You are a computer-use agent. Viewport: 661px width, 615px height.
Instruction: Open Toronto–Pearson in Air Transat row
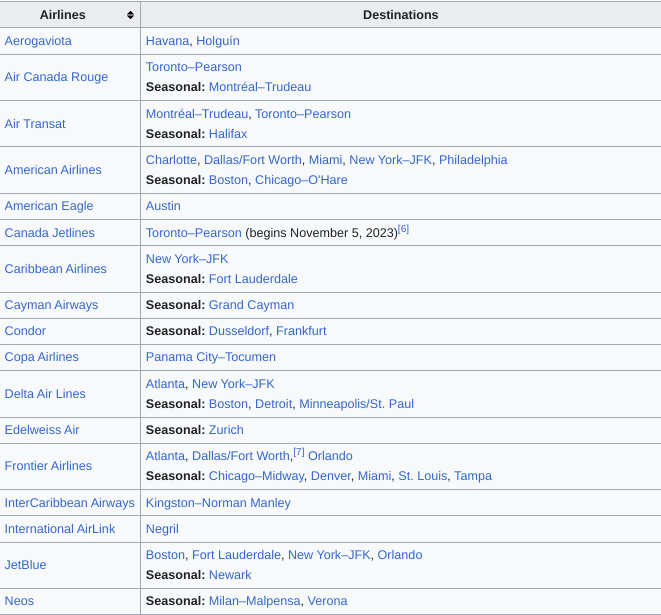click(303, 114)
